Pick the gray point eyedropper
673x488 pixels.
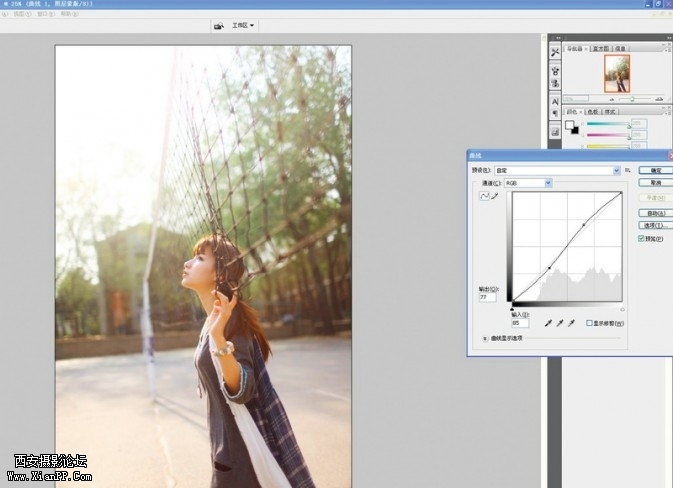(x=559, y=323)
